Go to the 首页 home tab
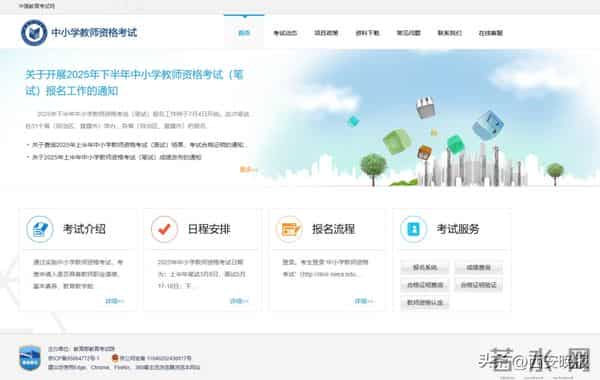This screenshot has width=600, height=380. (244, 33)
